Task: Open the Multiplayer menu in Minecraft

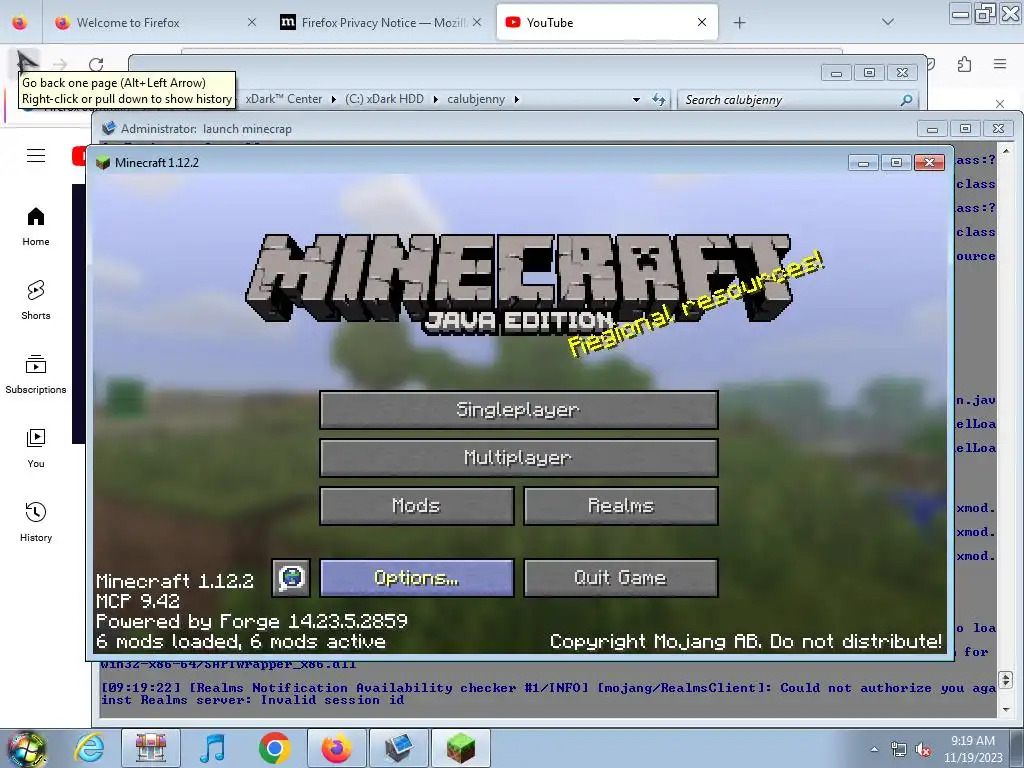Action: [x=519, y=457]
